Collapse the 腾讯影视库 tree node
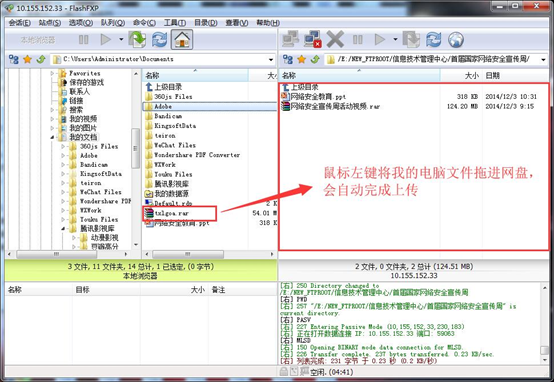 63,229
